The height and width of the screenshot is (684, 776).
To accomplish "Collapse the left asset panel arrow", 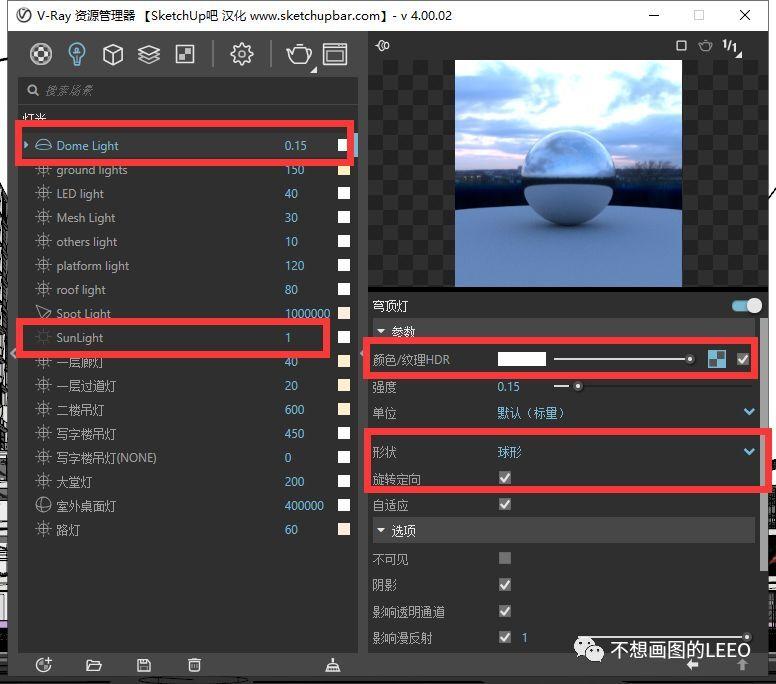I will [x=13, y=352].
